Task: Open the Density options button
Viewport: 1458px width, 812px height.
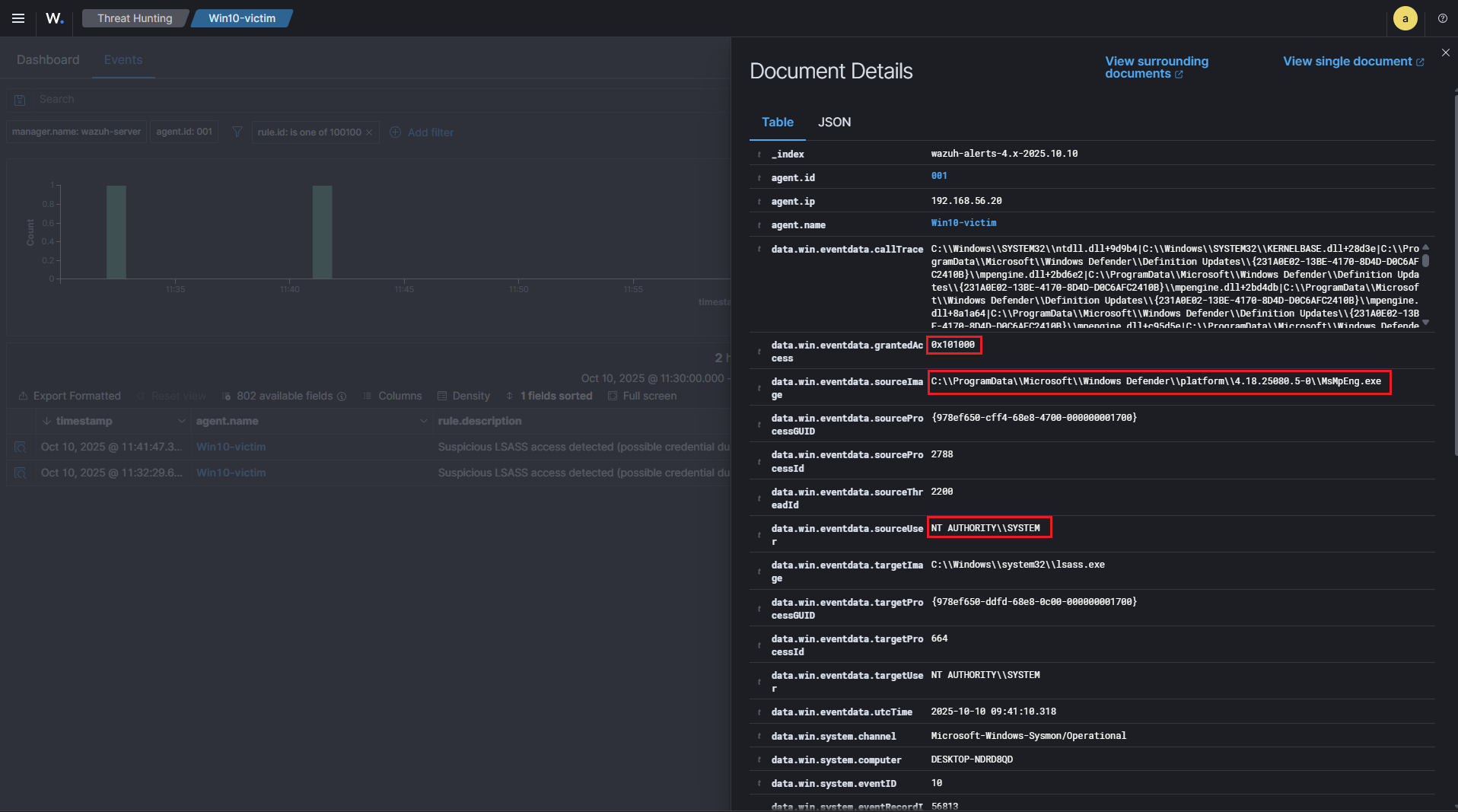Action: [463, 396]
